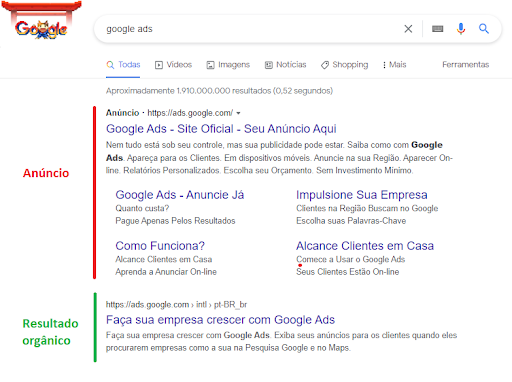The image size is (512, 382).
Task: Click the Google doodle logo
Action: tap(41, 20)
